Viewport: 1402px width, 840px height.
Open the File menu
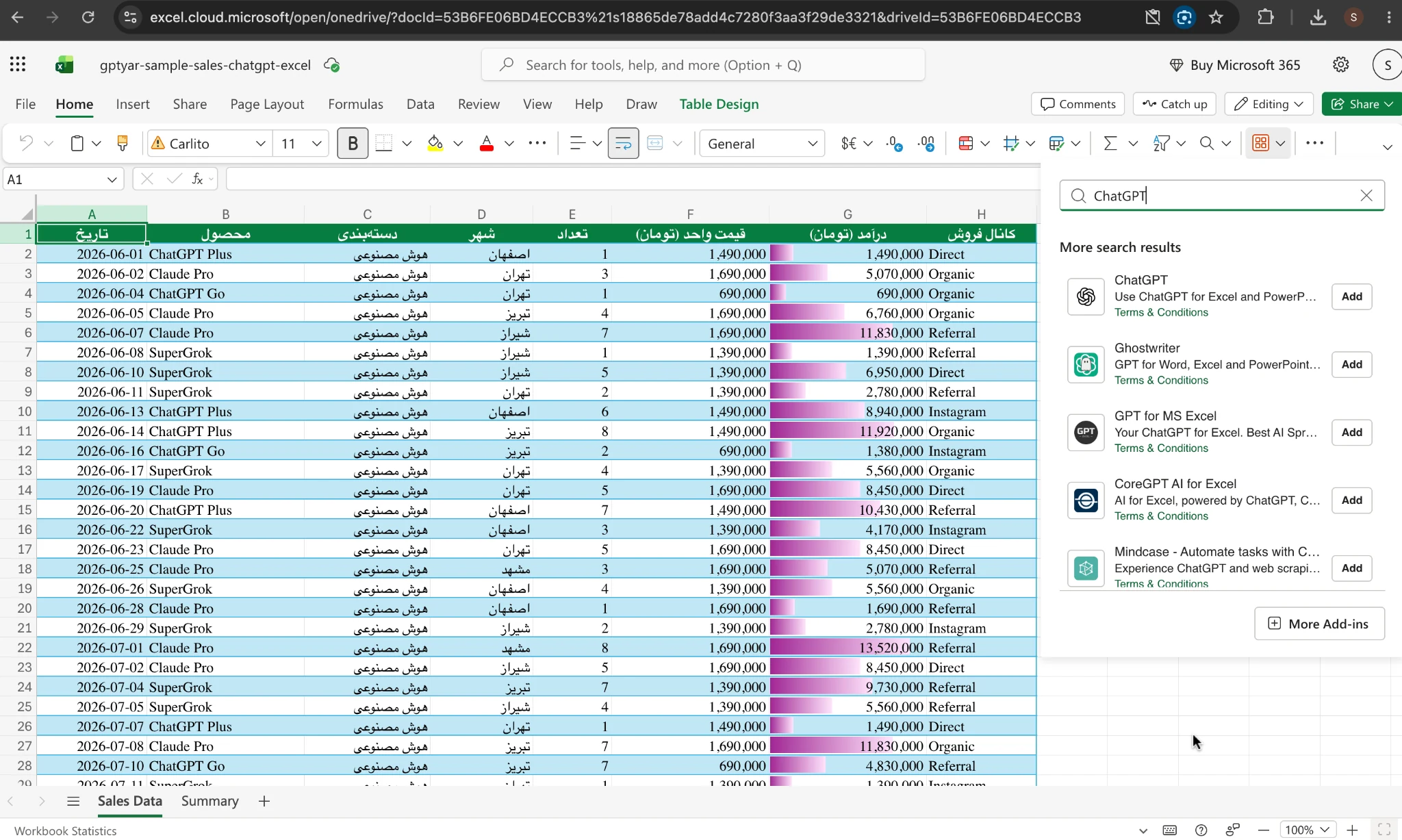[x=25, y=104]
